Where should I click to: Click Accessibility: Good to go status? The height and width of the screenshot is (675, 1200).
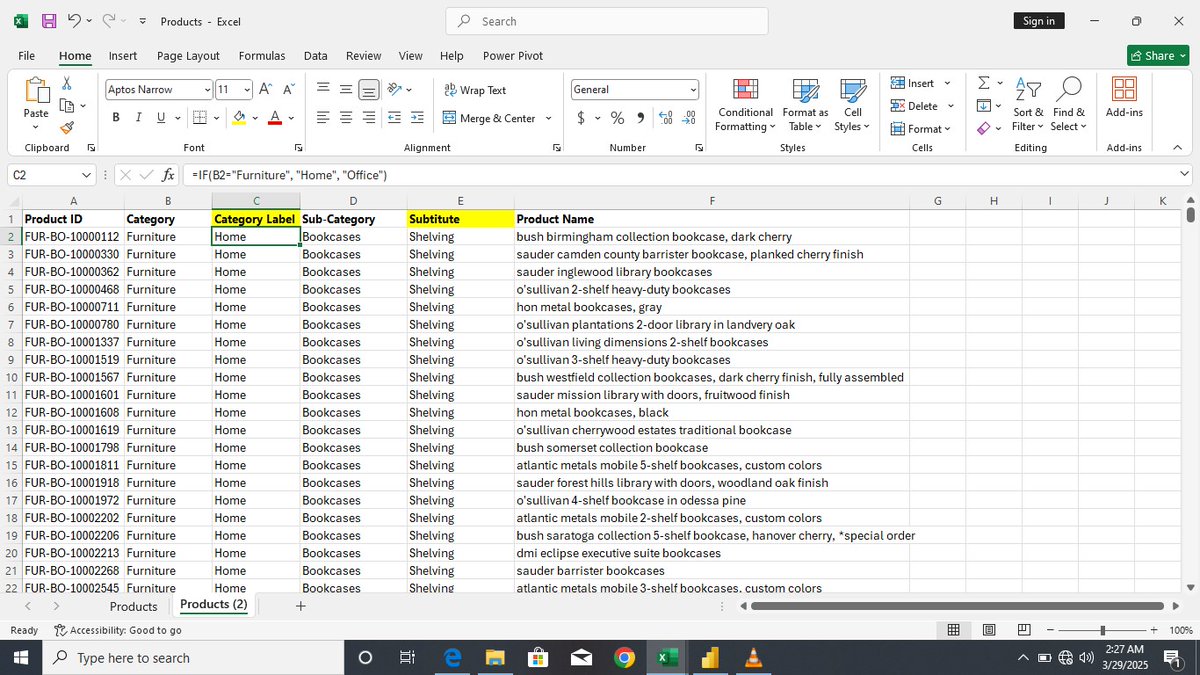(118, 630)
